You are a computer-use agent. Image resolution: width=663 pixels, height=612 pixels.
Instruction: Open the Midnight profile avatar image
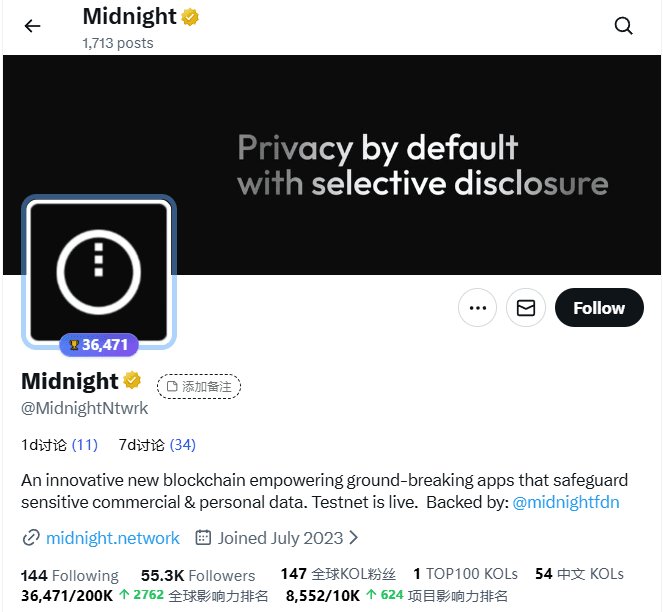pos(99,271)
